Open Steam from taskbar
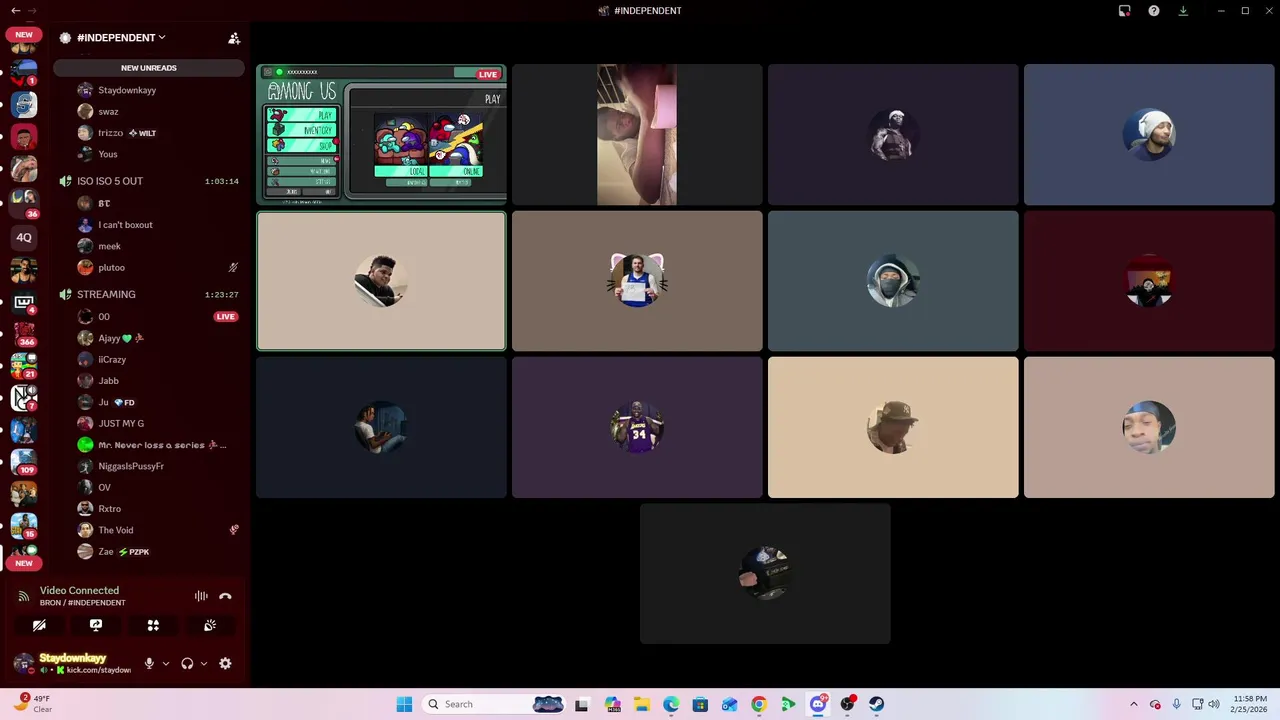 coord(877,704)
